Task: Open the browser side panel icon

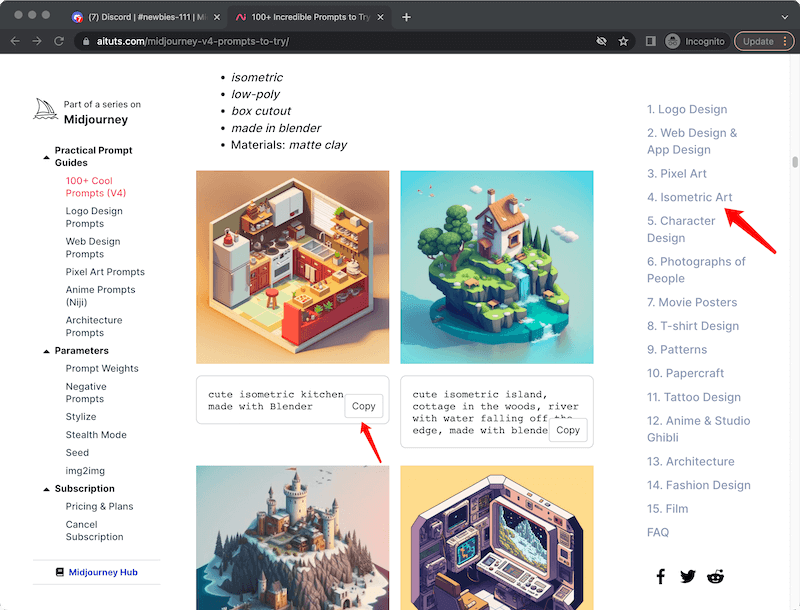Action: (651, 41)
